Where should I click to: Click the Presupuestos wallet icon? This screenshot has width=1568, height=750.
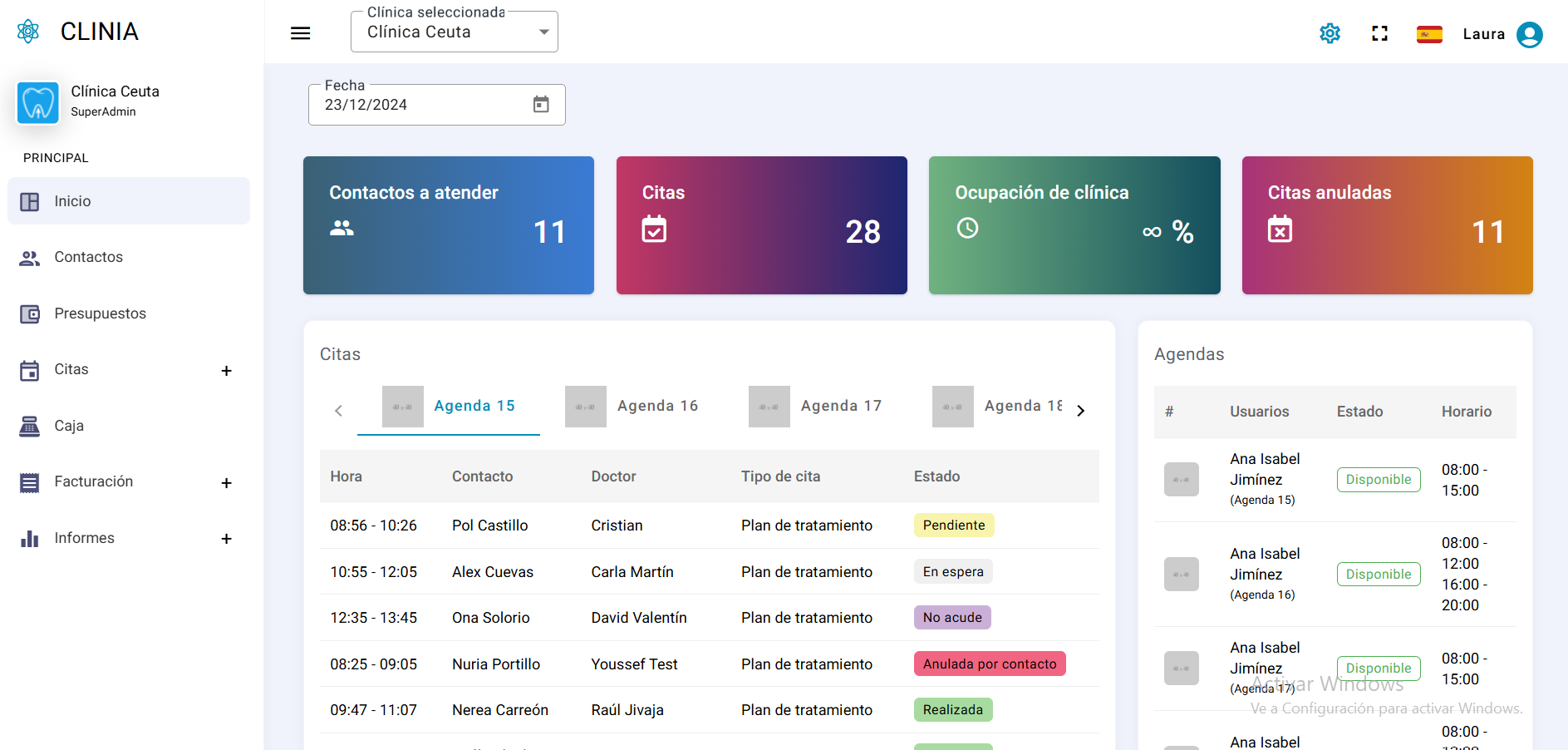pyautogui.click(x=30, y=314)
